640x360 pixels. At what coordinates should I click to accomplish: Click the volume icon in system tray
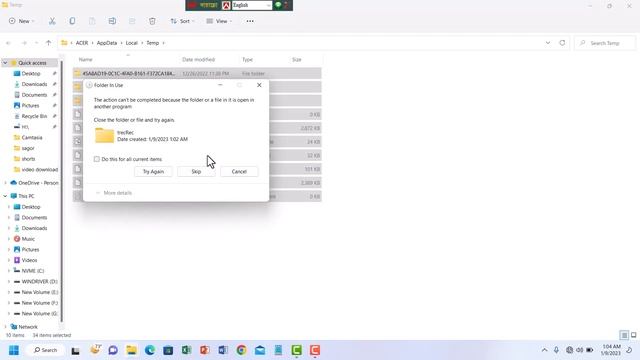tap(580, 350)
